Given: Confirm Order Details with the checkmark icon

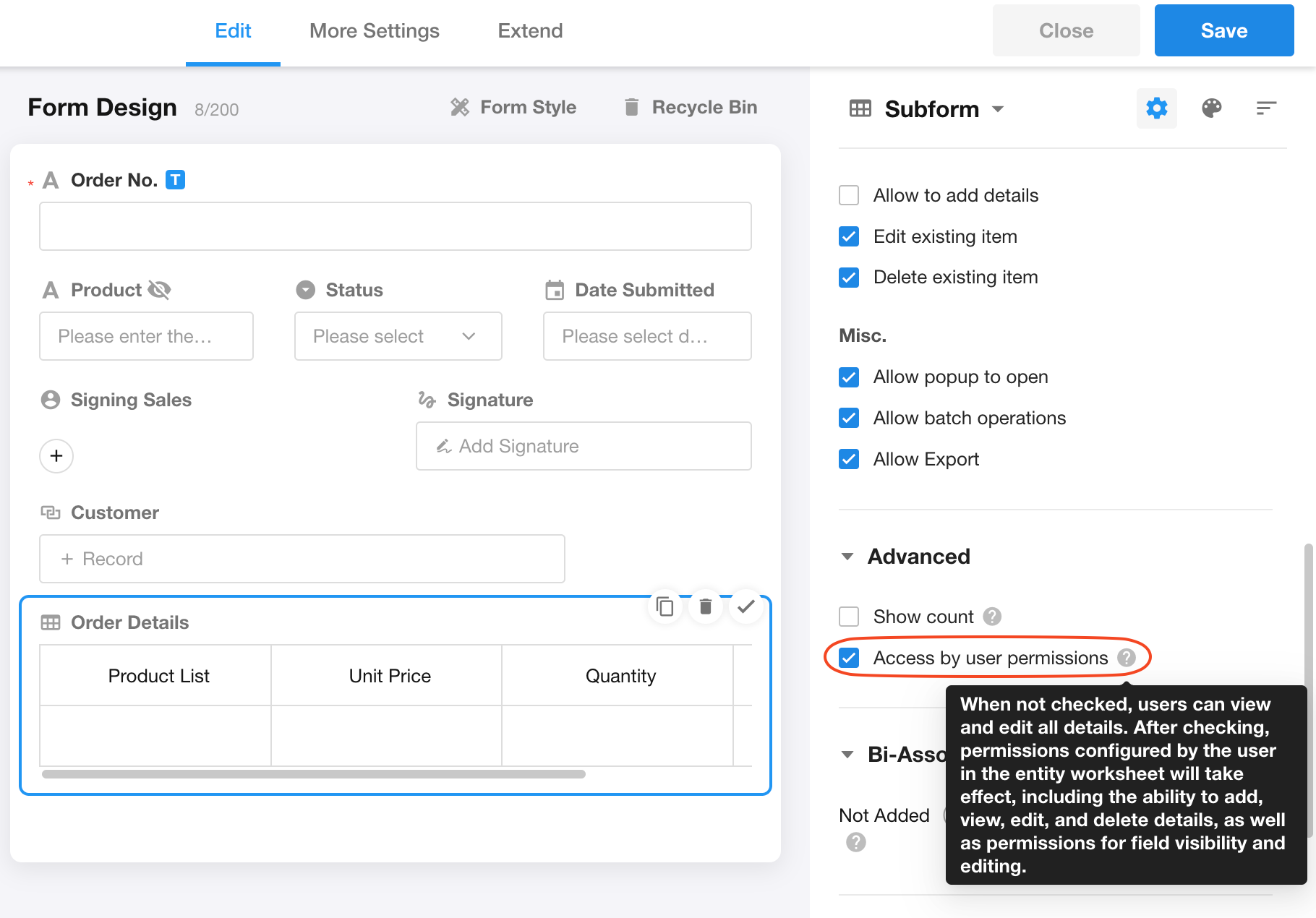Looking at the screenshot, I should (745, 606).
